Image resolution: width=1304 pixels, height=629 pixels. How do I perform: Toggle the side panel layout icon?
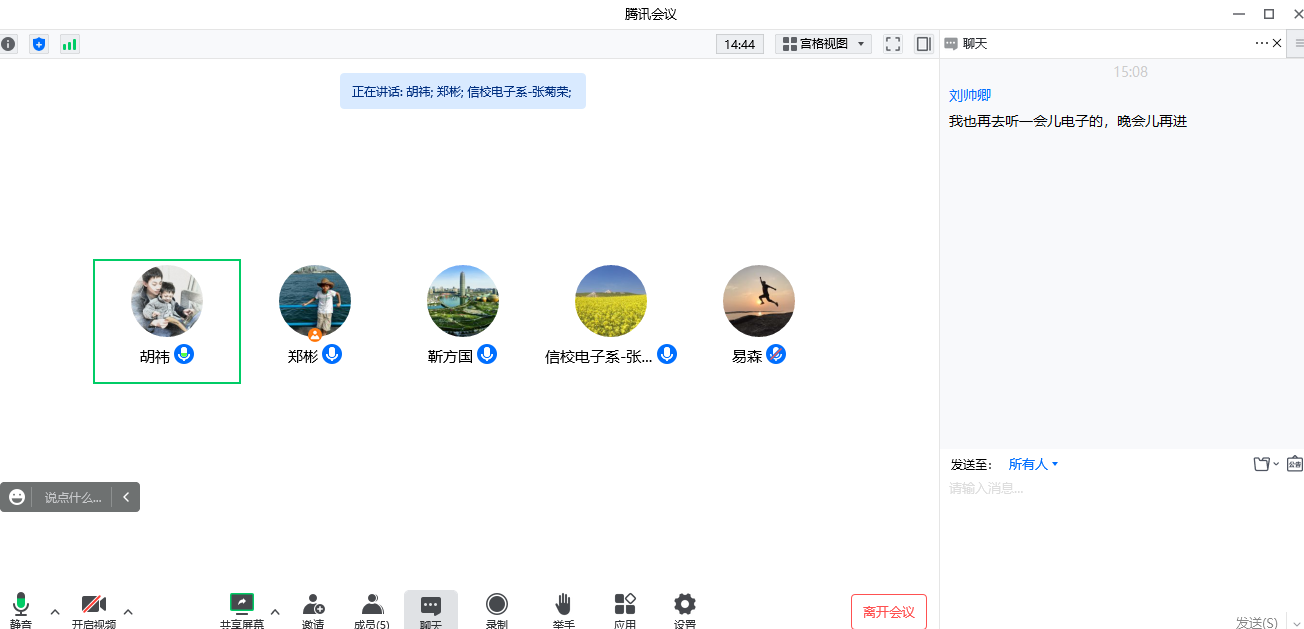point(923,44)
